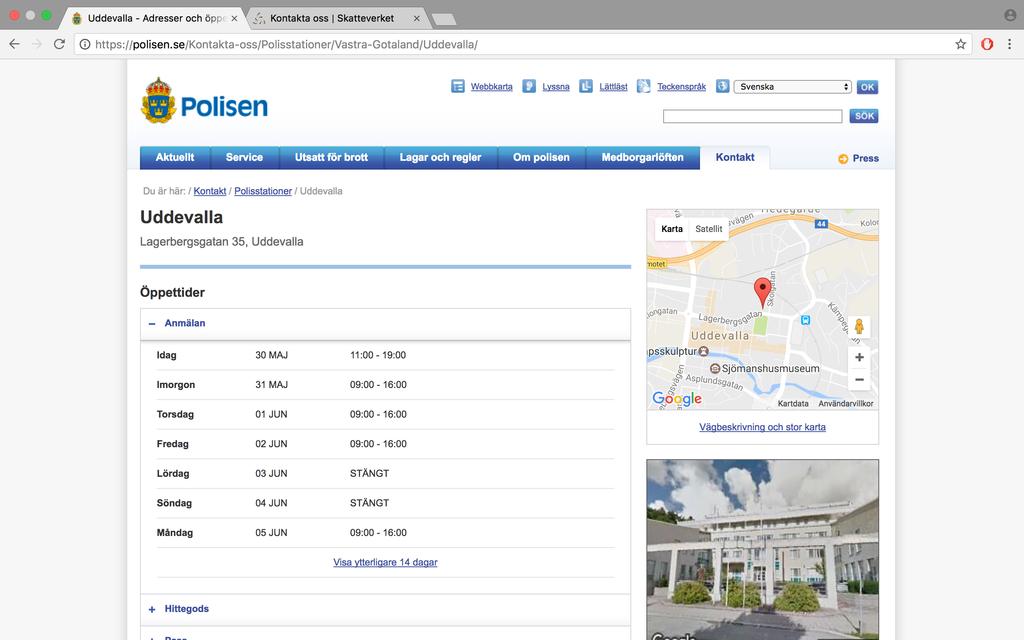Viewport: 1024px width, 640px height.
Task: Open Lagar och regler menu
Action: point(440,157)
